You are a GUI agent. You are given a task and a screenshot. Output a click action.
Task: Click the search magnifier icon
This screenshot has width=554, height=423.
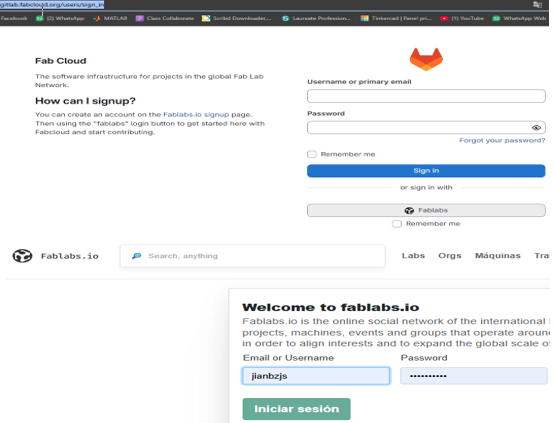136,256
